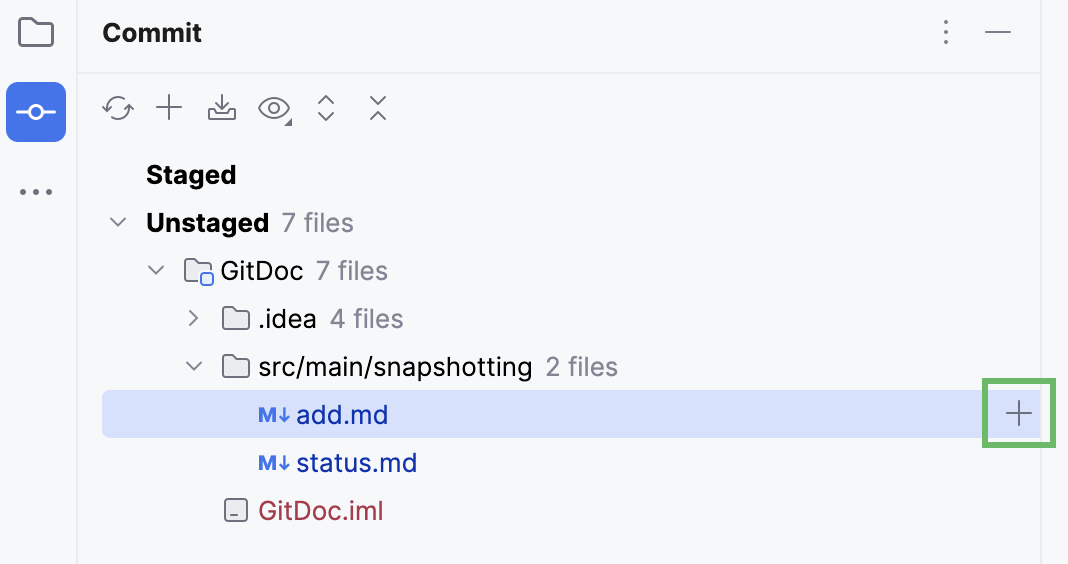Expand the .idea folder

[194, 319]
